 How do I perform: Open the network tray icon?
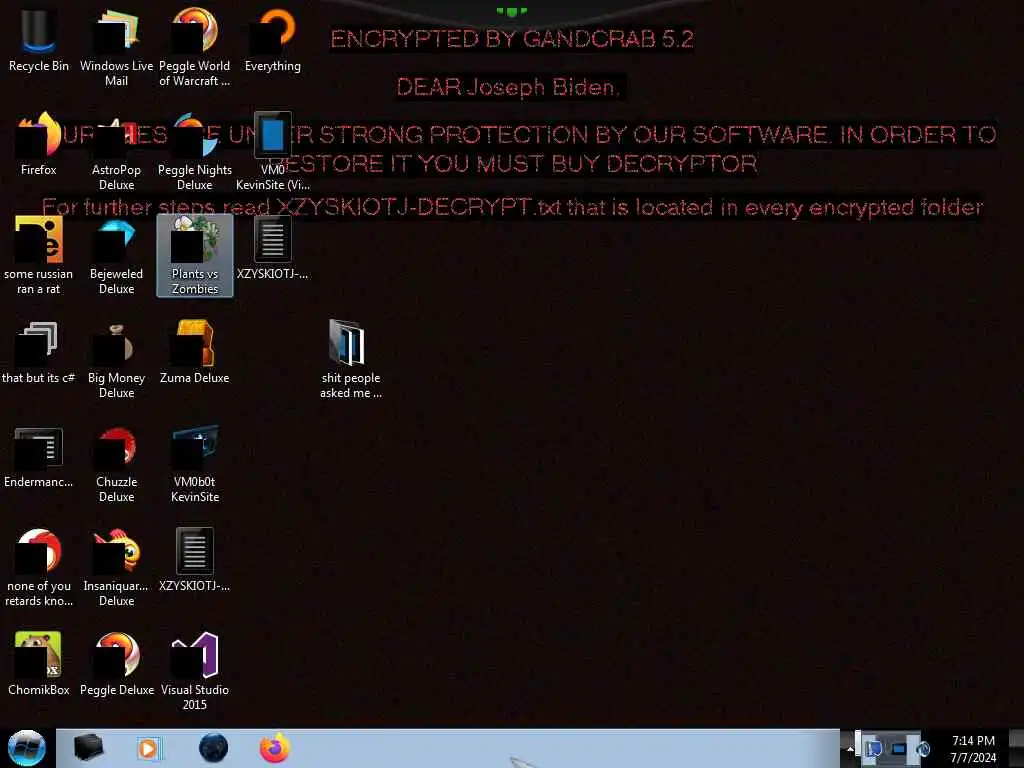click(899, 749)
